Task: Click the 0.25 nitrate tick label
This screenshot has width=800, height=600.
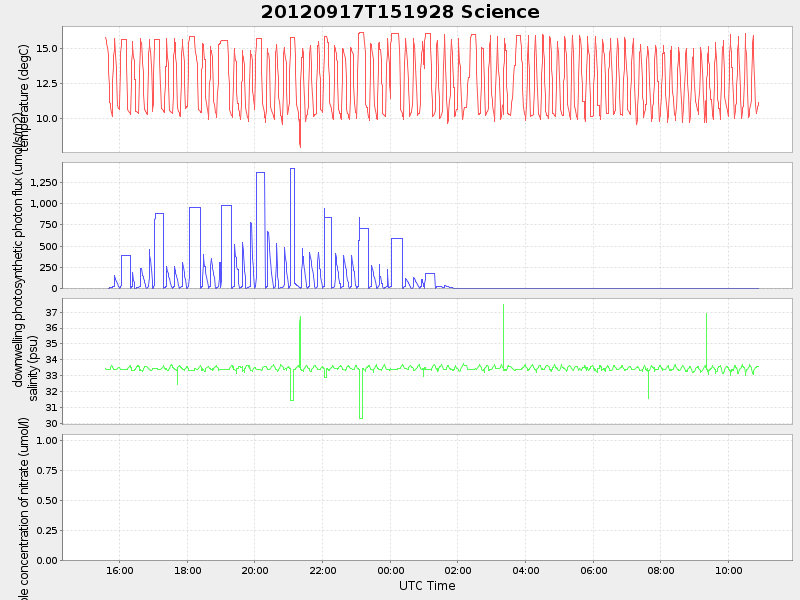Action: [x=47, y=531]
